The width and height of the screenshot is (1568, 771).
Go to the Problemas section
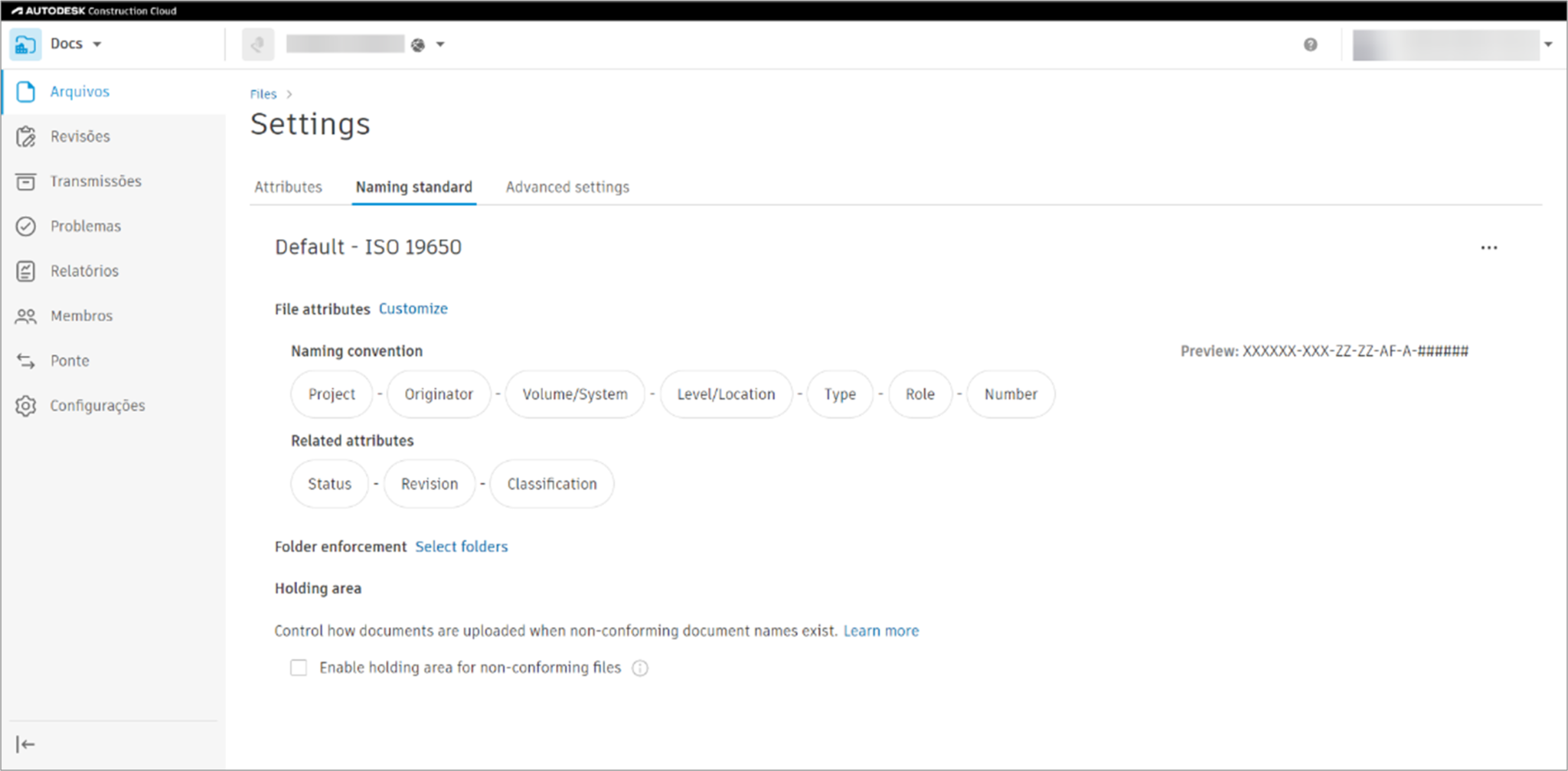tap(86, 226)
